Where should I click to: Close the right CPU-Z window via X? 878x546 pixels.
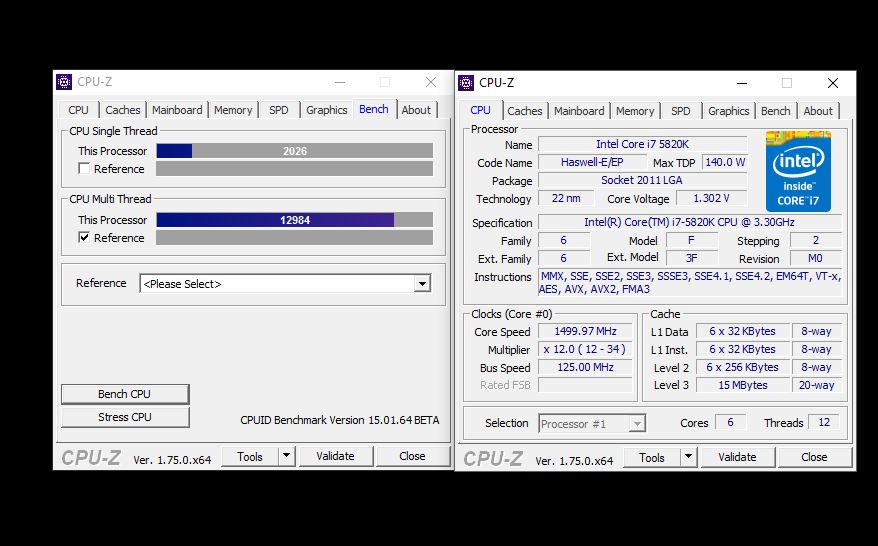click(833, 83)
